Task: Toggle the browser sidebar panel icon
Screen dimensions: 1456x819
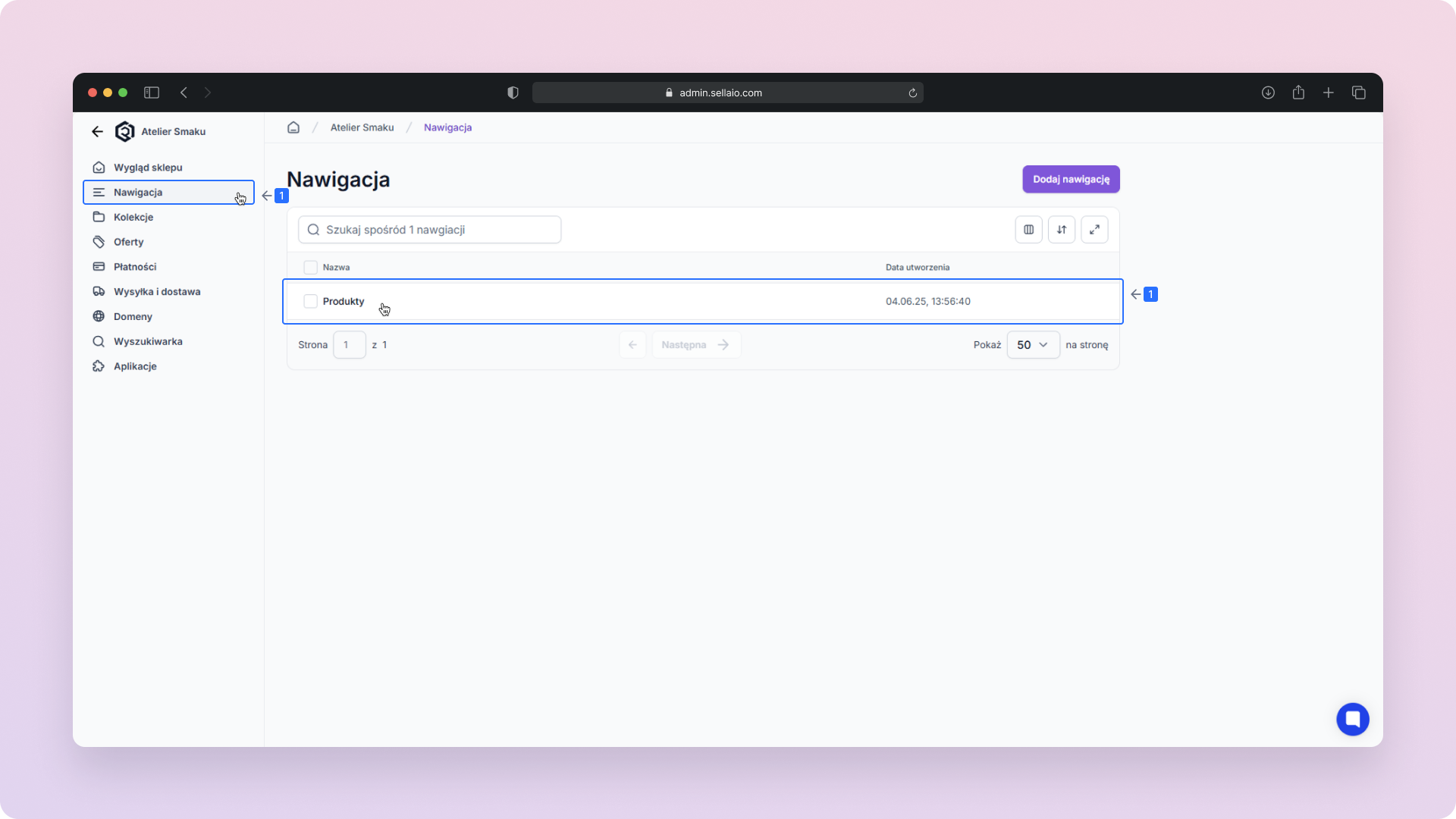Action: tap(152, 93)
